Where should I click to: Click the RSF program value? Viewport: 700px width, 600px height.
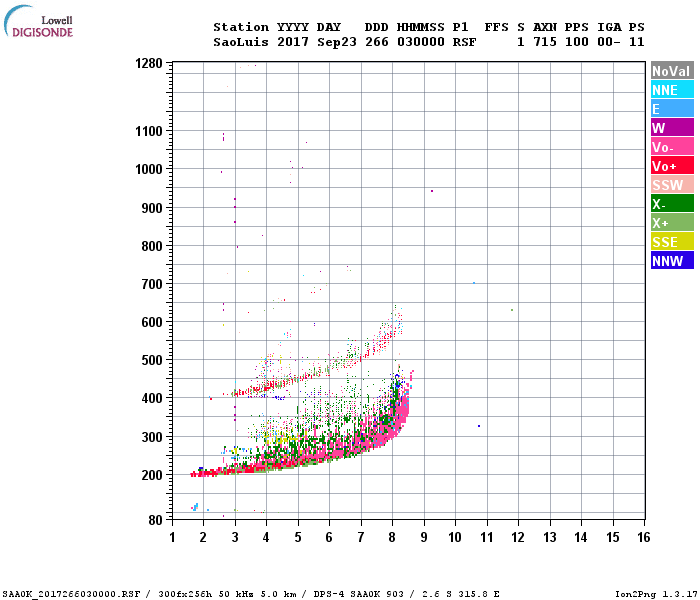(465, 42)
